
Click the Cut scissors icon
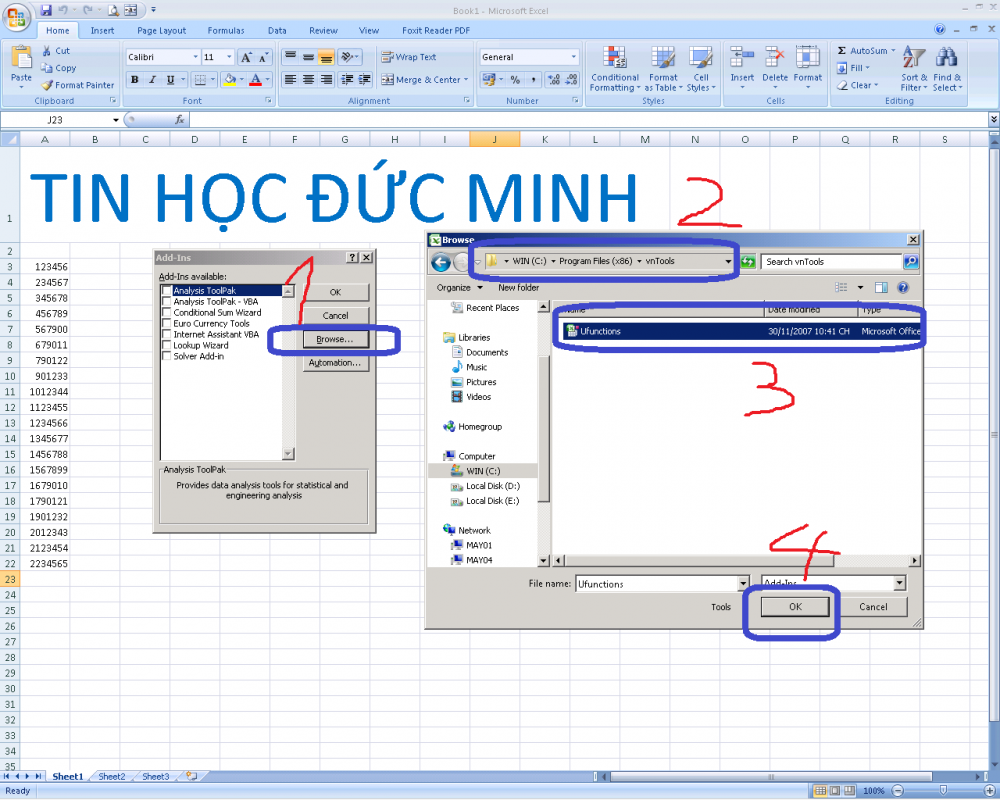[47, 50]
